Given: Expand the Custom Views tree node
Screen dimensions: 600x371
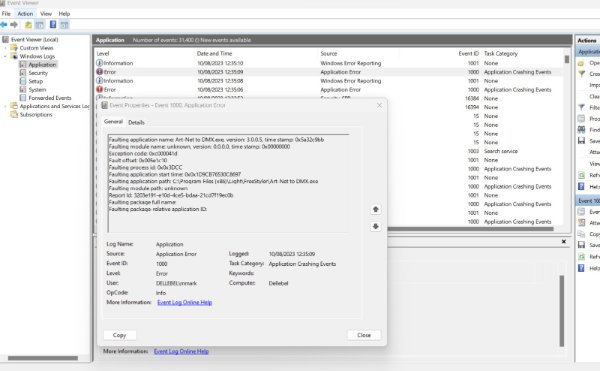Looking at the screenshot, I should tap(5, 48).
